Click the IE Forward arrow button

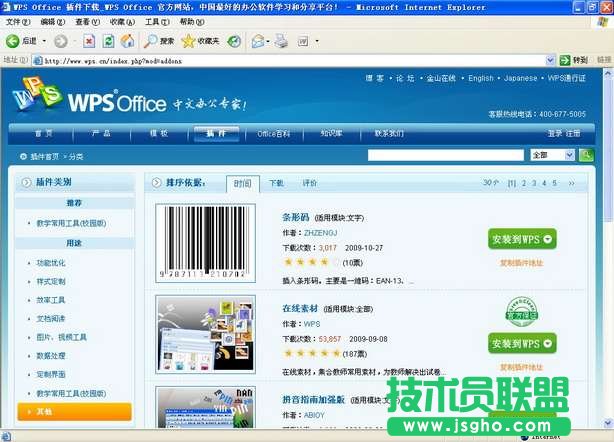[x=60, y=41]
